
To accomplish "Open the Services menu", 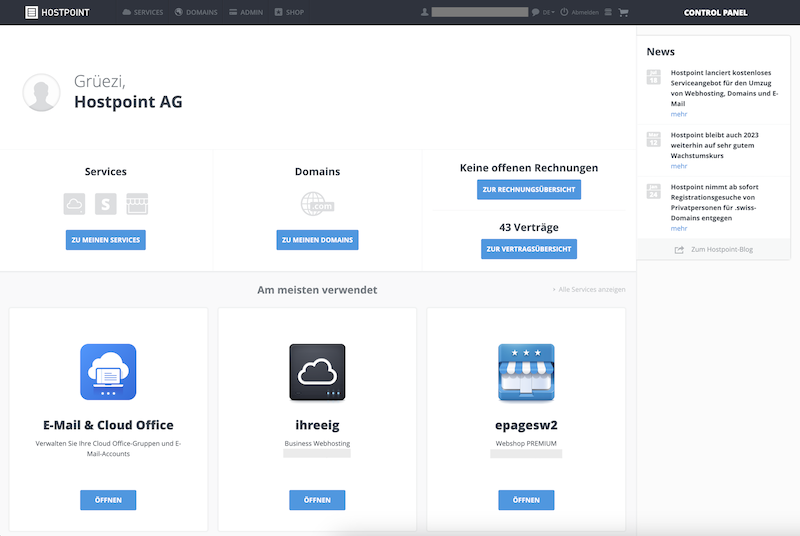I will [x=143, y=12].
